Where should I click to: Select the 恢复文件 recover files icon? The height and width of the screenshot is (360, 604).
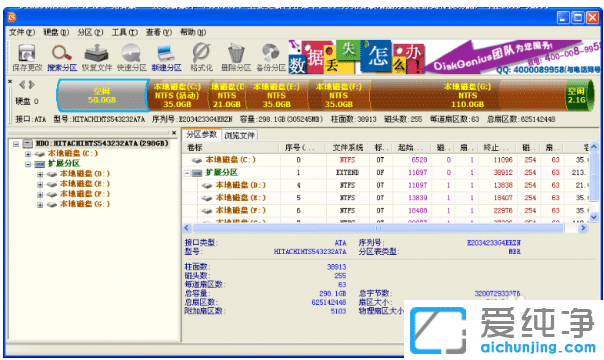pos(97,57)
